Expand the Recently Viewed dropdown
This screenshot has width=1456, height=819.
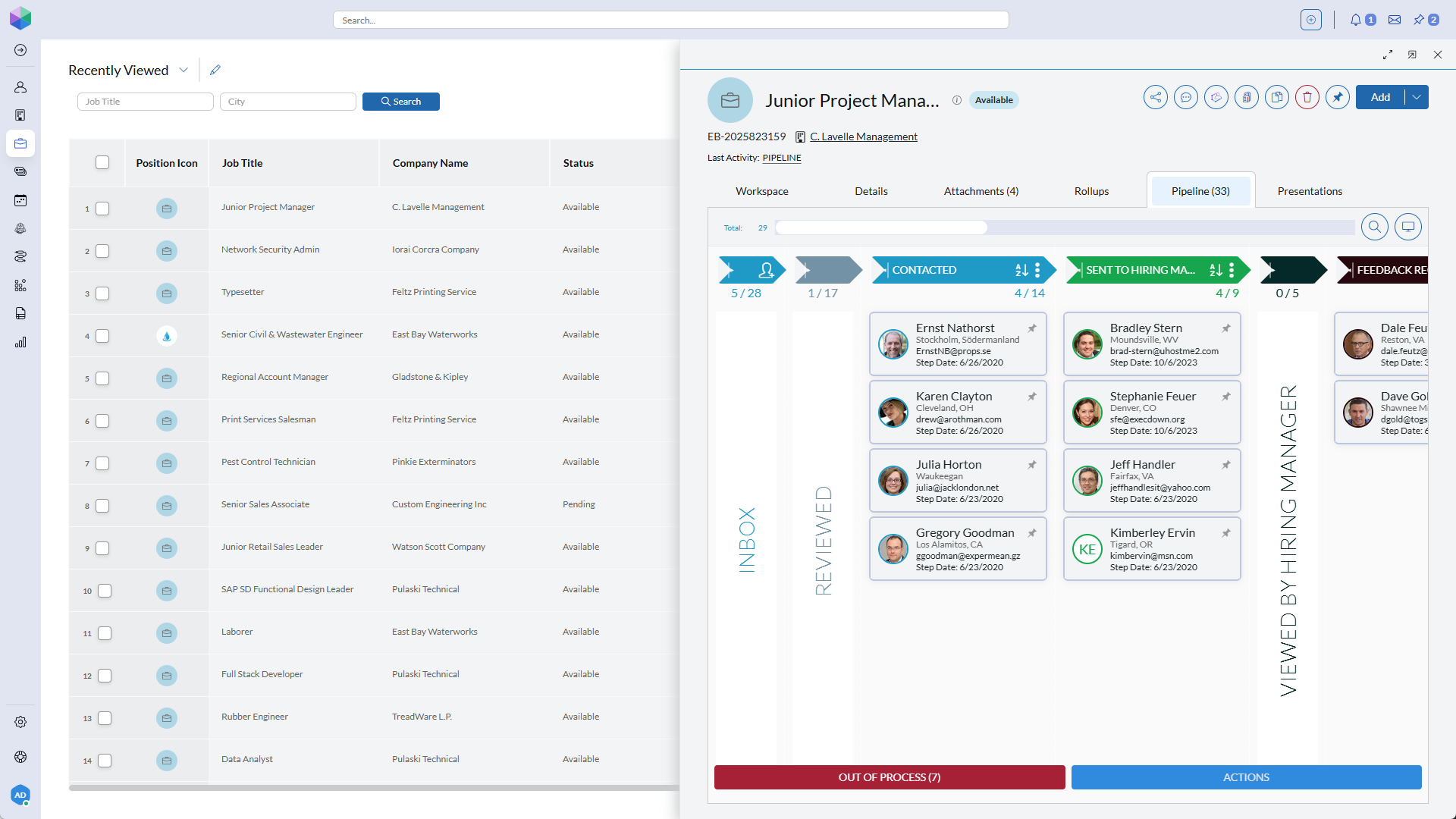point(183,70)
